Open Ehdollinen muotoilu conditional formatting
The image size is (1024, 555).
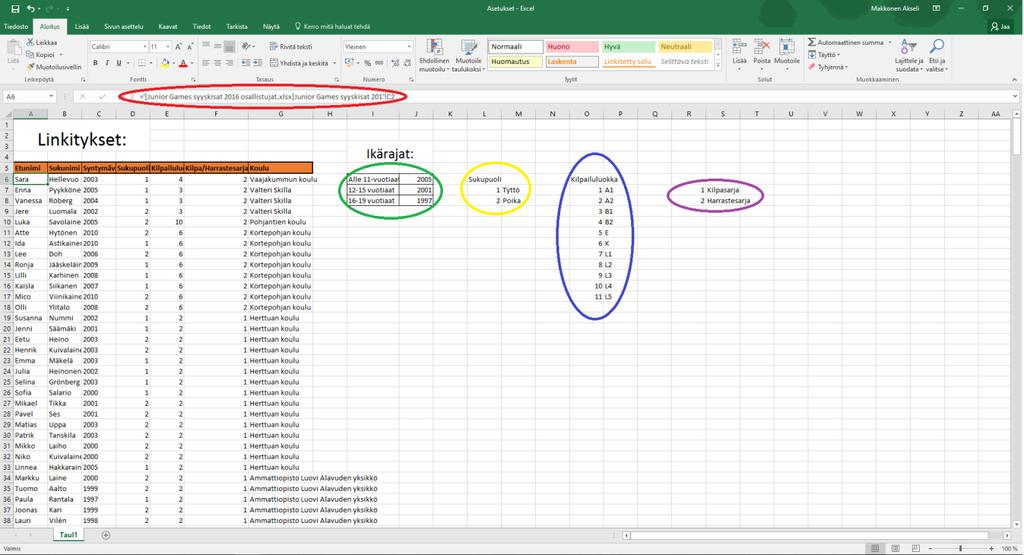[x=434, y=56]
